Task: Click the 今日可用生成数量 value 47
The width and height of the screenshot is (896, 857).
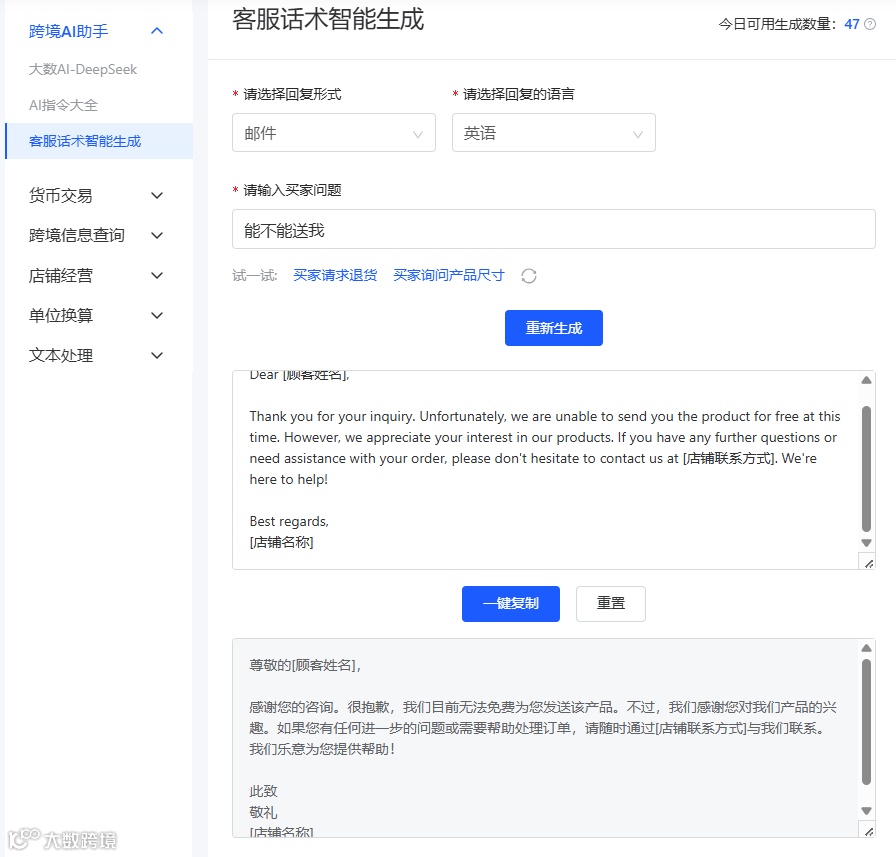Action: (x=851, y=24)
